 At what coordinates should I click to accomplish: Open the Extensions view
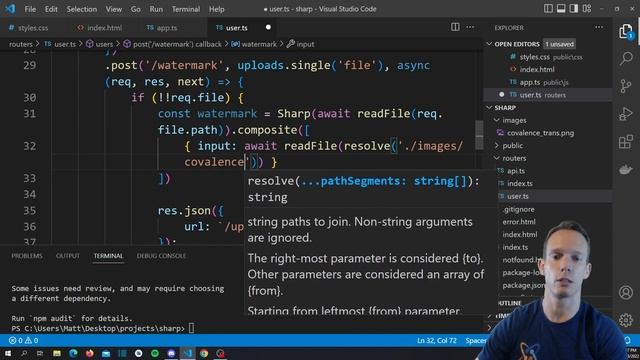[626, 142]
